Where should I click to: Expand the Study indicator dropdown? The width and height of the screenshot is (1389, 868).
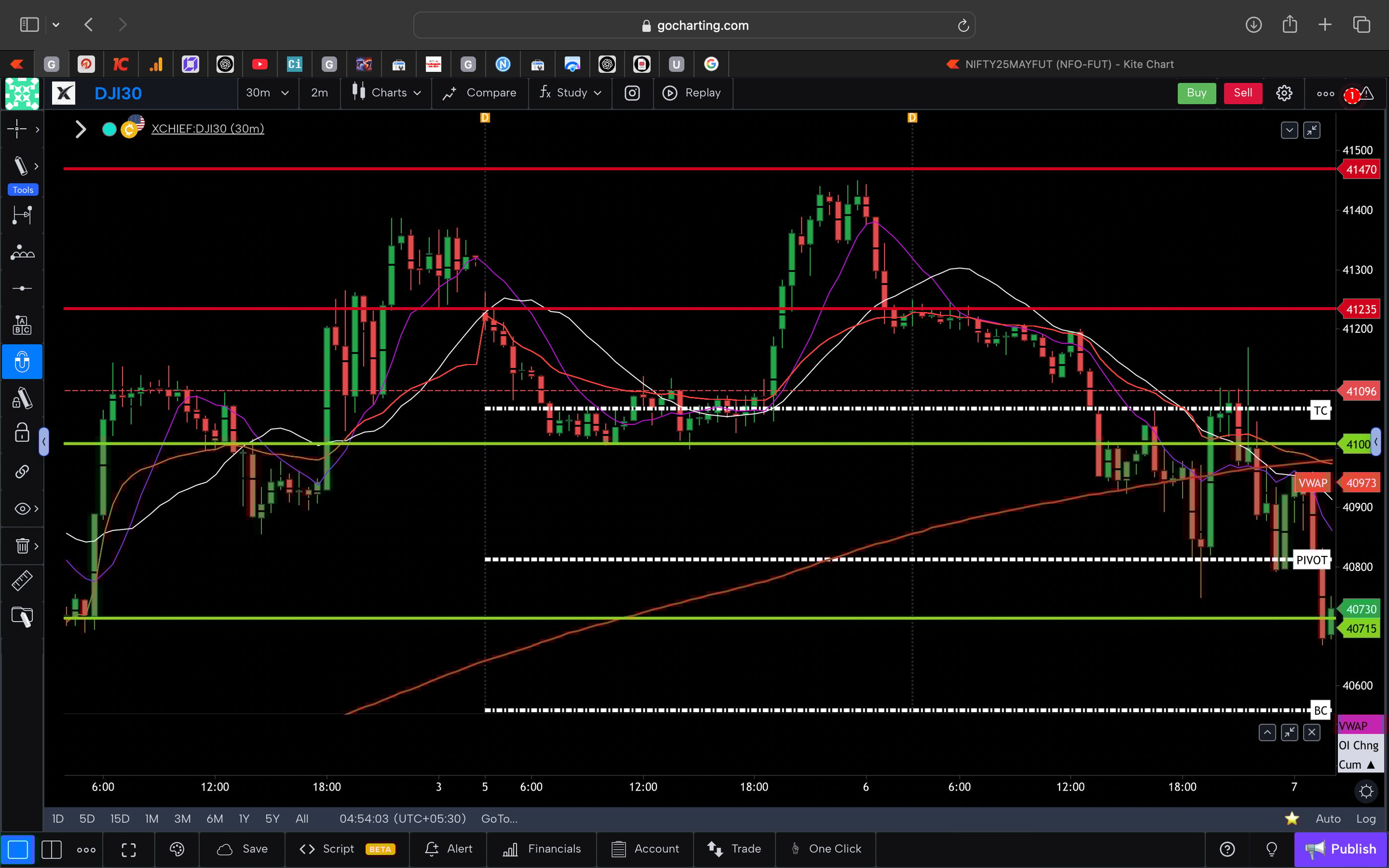point(570,93)
